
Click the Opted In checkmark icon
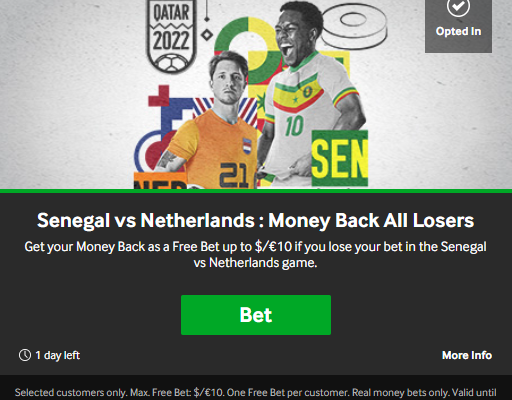pos(458,7)
